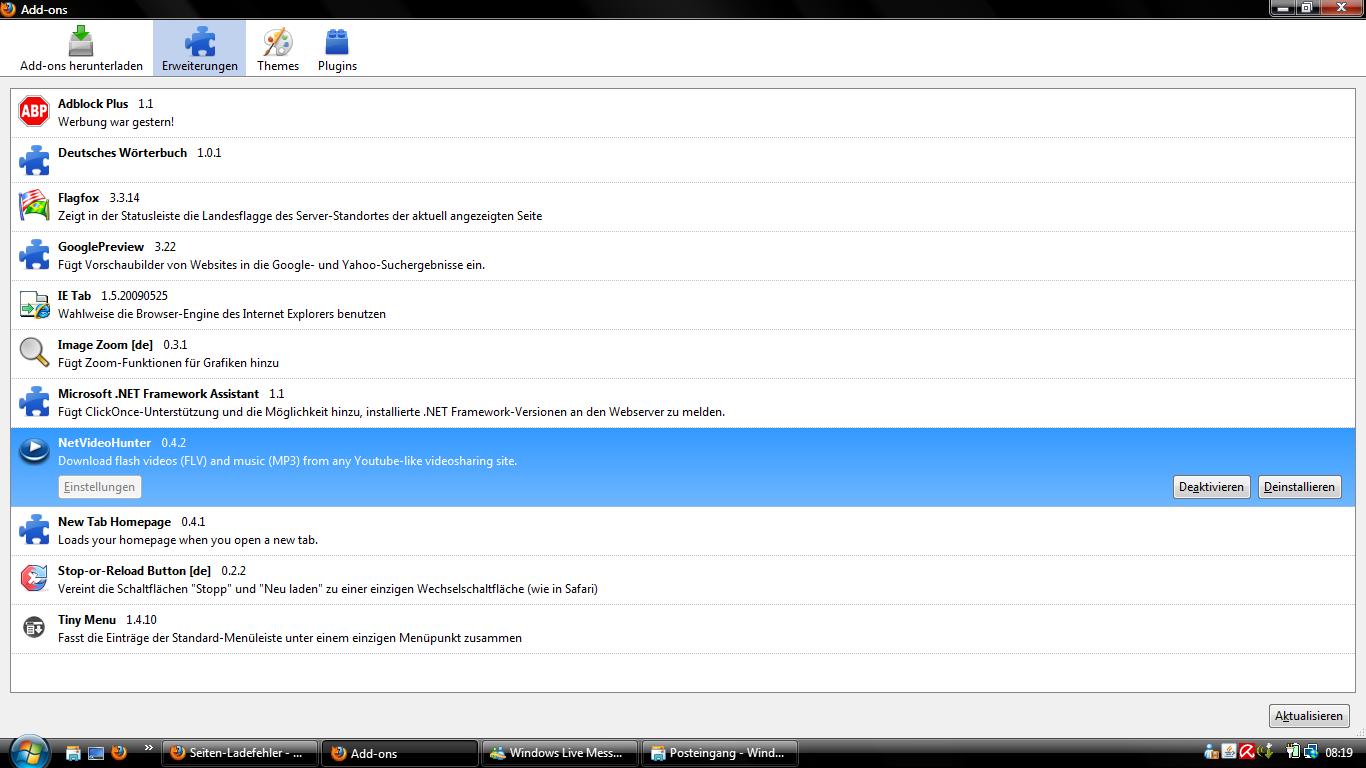Click the ClickOnce-Unterstützung description text
This screenshot has width=1366, height=768.
391,412
